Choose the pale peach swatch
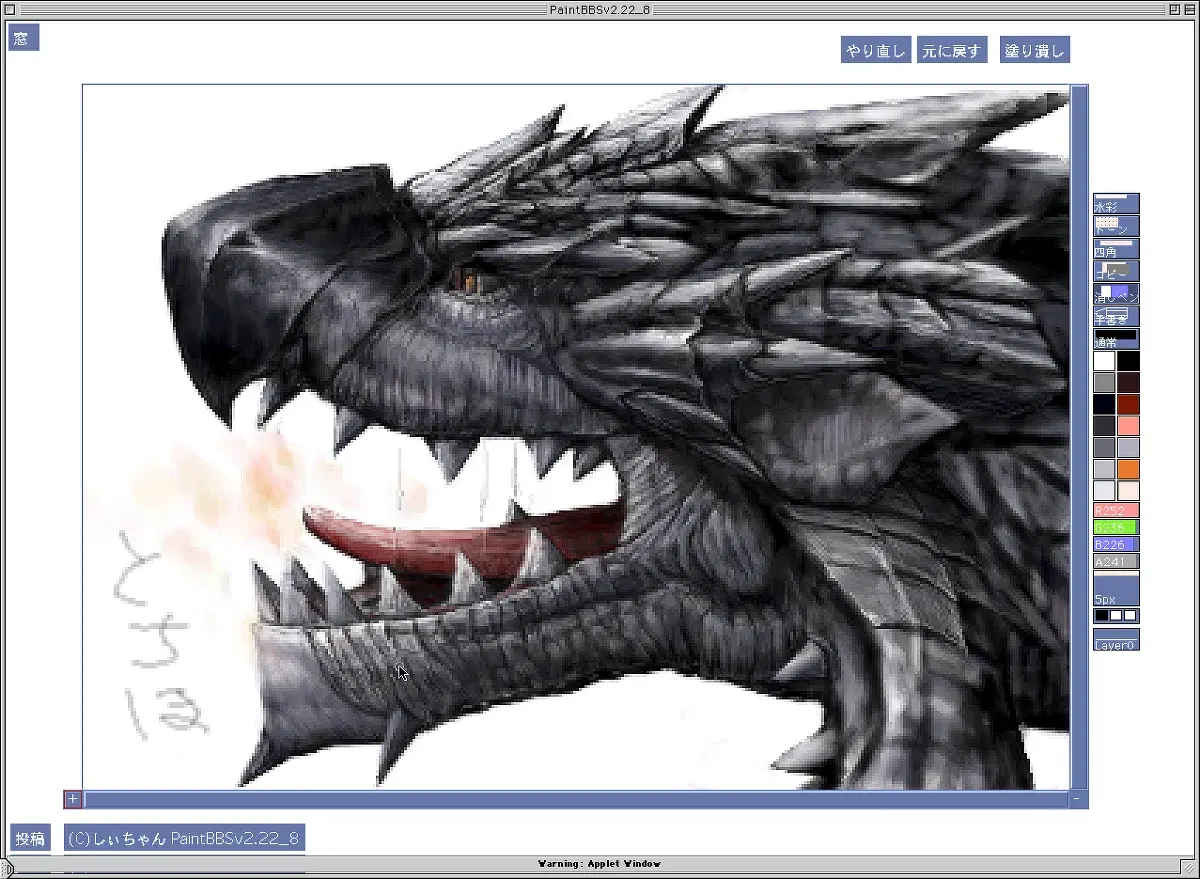1200x879 pixels. (x=1128, y=491)
